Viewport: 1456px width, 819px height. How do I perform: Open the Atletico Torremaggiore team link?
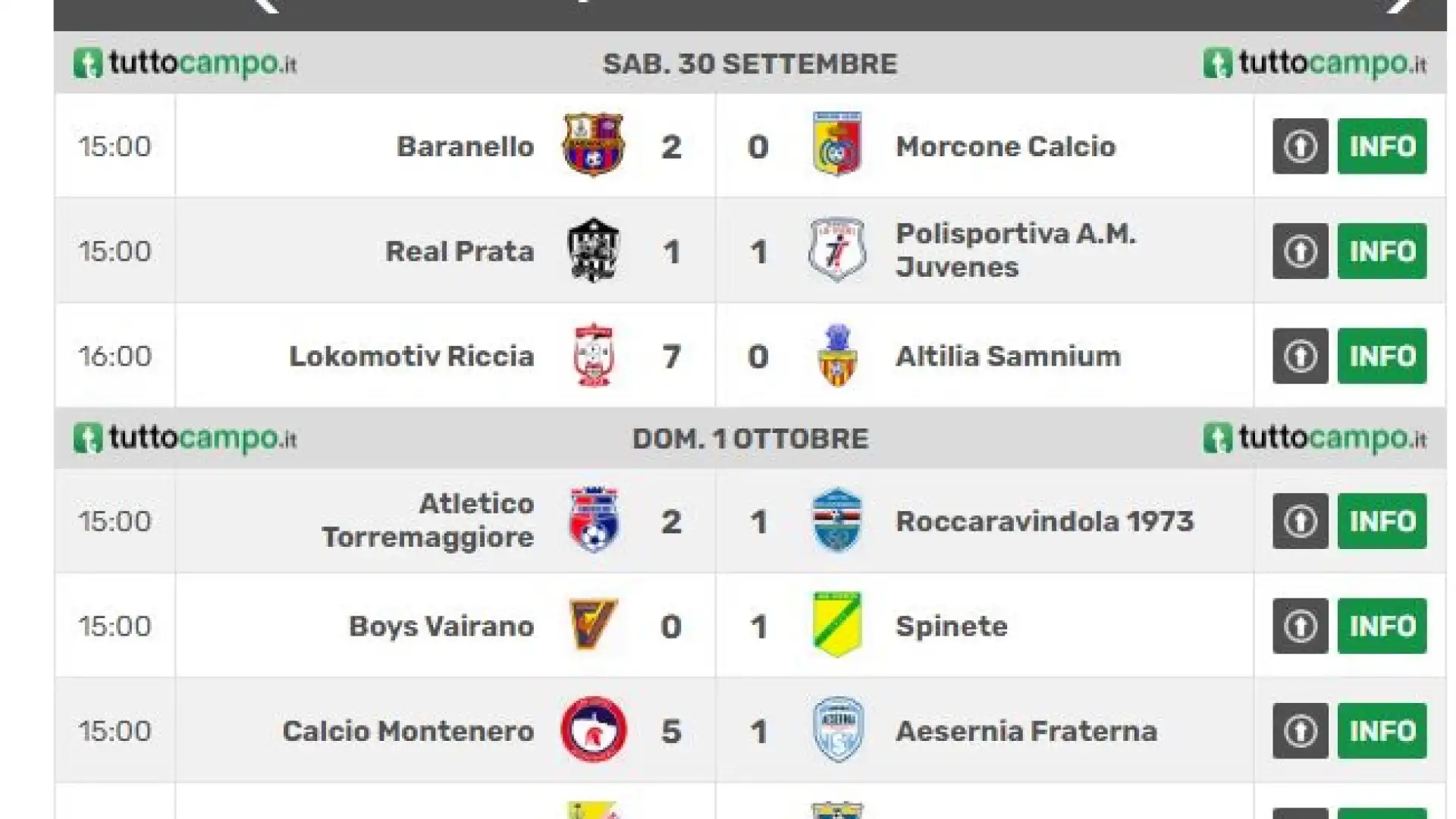coord(428,520)
